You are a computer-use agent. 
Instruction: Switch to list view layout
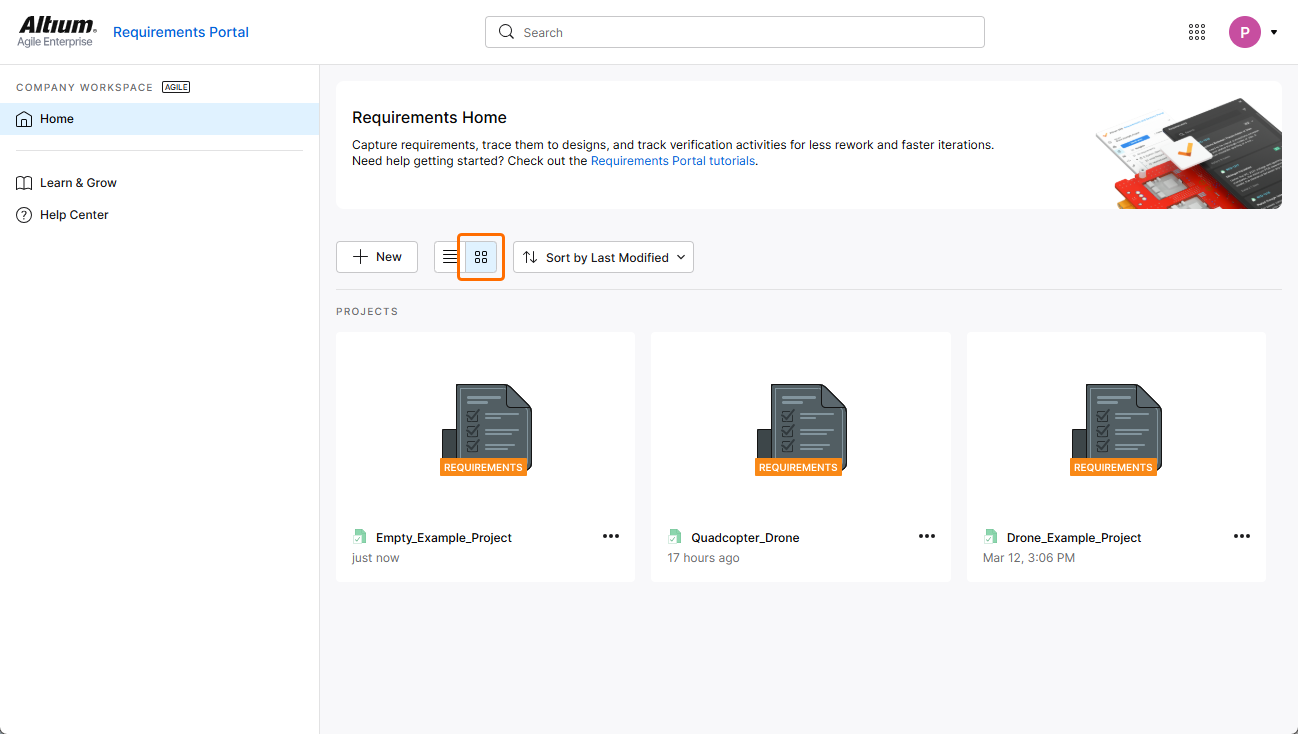(450, 257)
